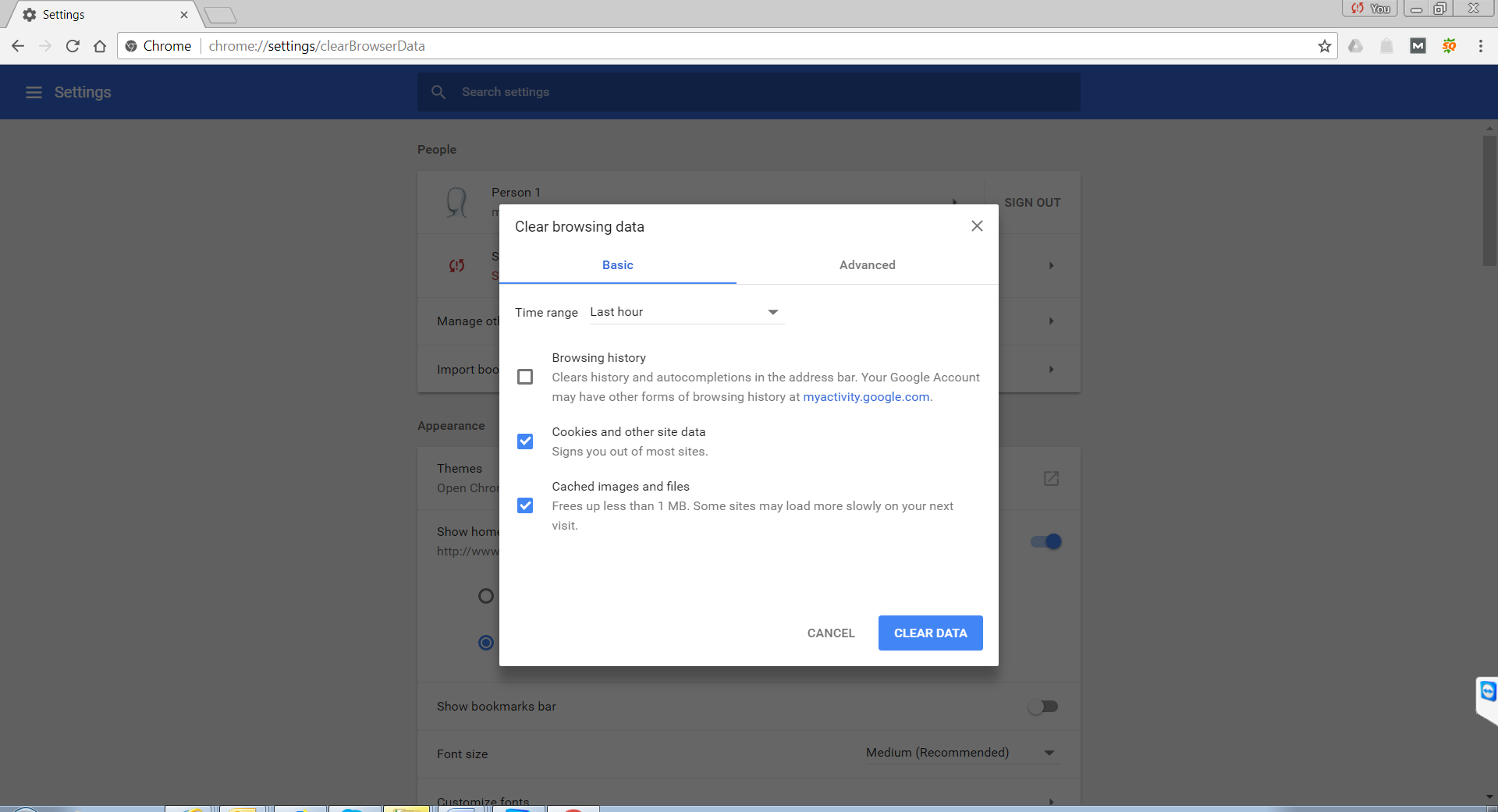
Task: Uncheck Cookies and other site data
Action: coord(525,441)
